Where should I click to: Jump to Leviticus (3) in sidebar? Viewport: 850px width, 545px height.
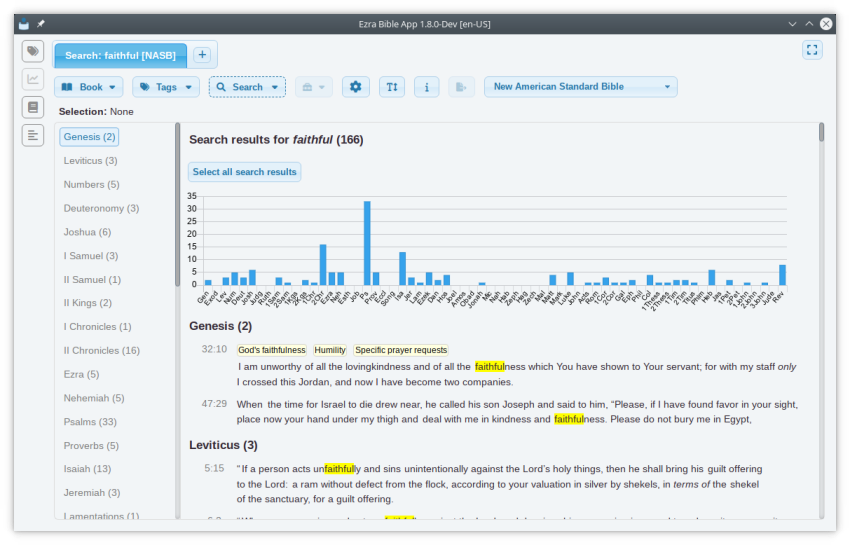(91, 161)
